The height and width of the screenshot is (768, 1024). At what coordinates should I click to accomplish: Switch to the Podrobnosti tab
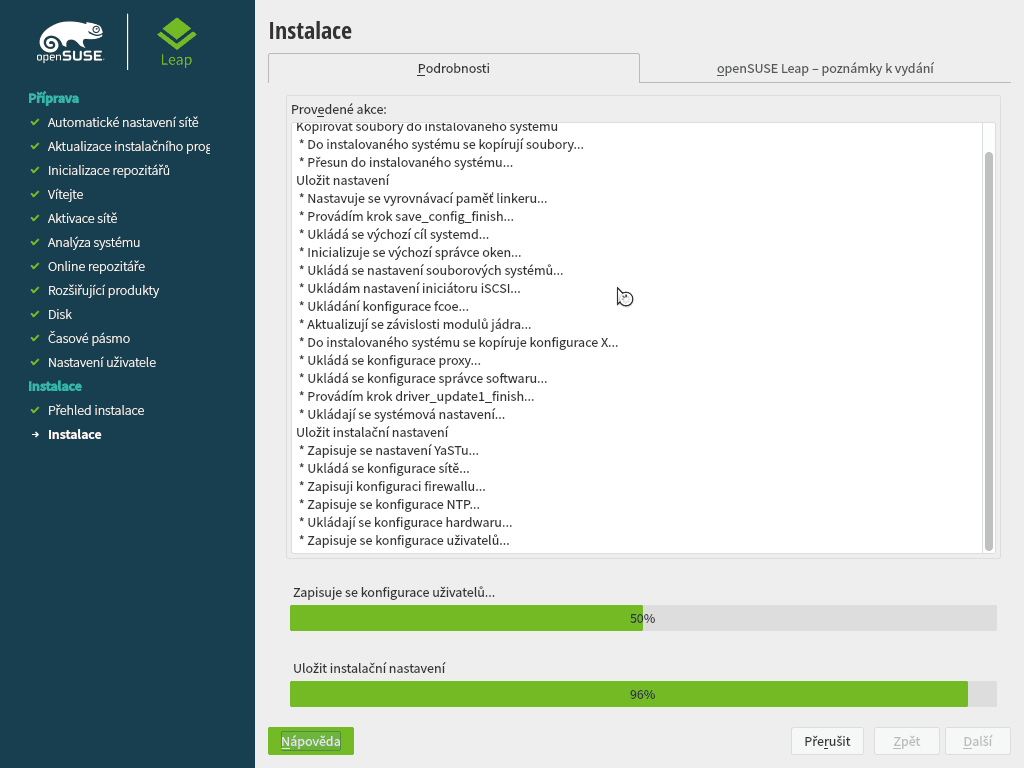pyautogui.click(x=452, y=69)
